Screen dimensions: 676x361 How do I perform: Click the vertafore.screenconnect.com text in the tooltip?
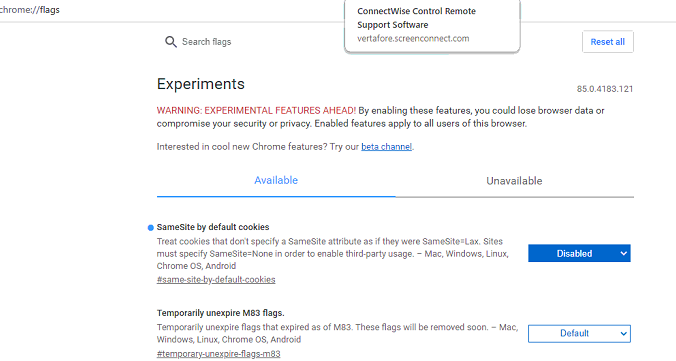click(413, 38)
